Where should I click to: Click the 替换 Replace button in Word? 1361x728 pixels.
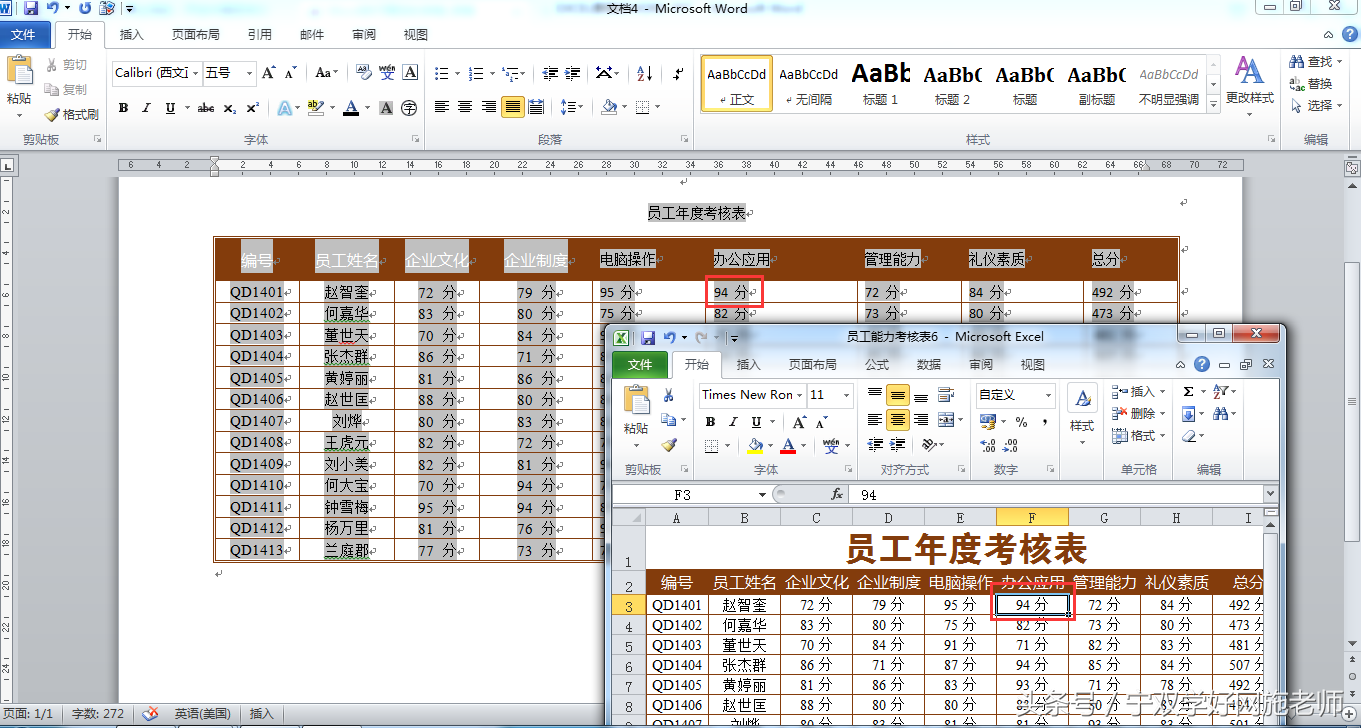coord(1311,84)
